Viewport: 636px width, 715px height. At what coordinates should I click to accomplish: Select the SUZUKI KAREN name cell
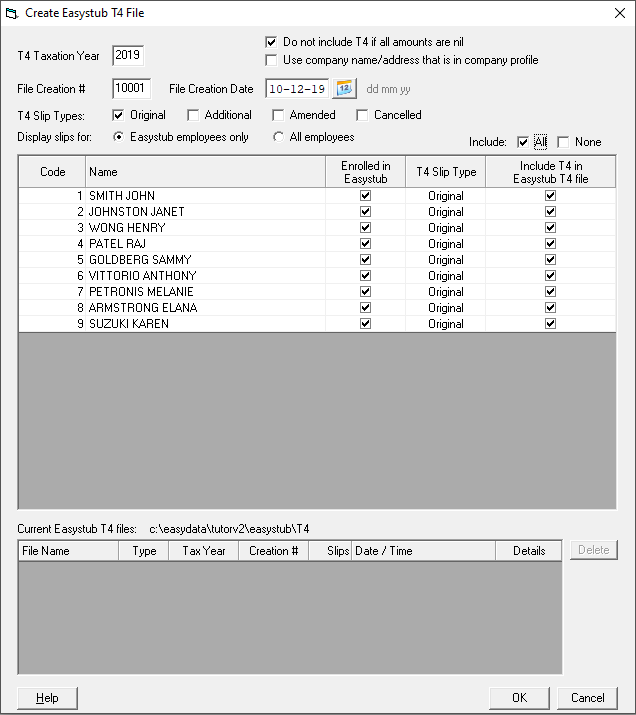click(205, 323)
